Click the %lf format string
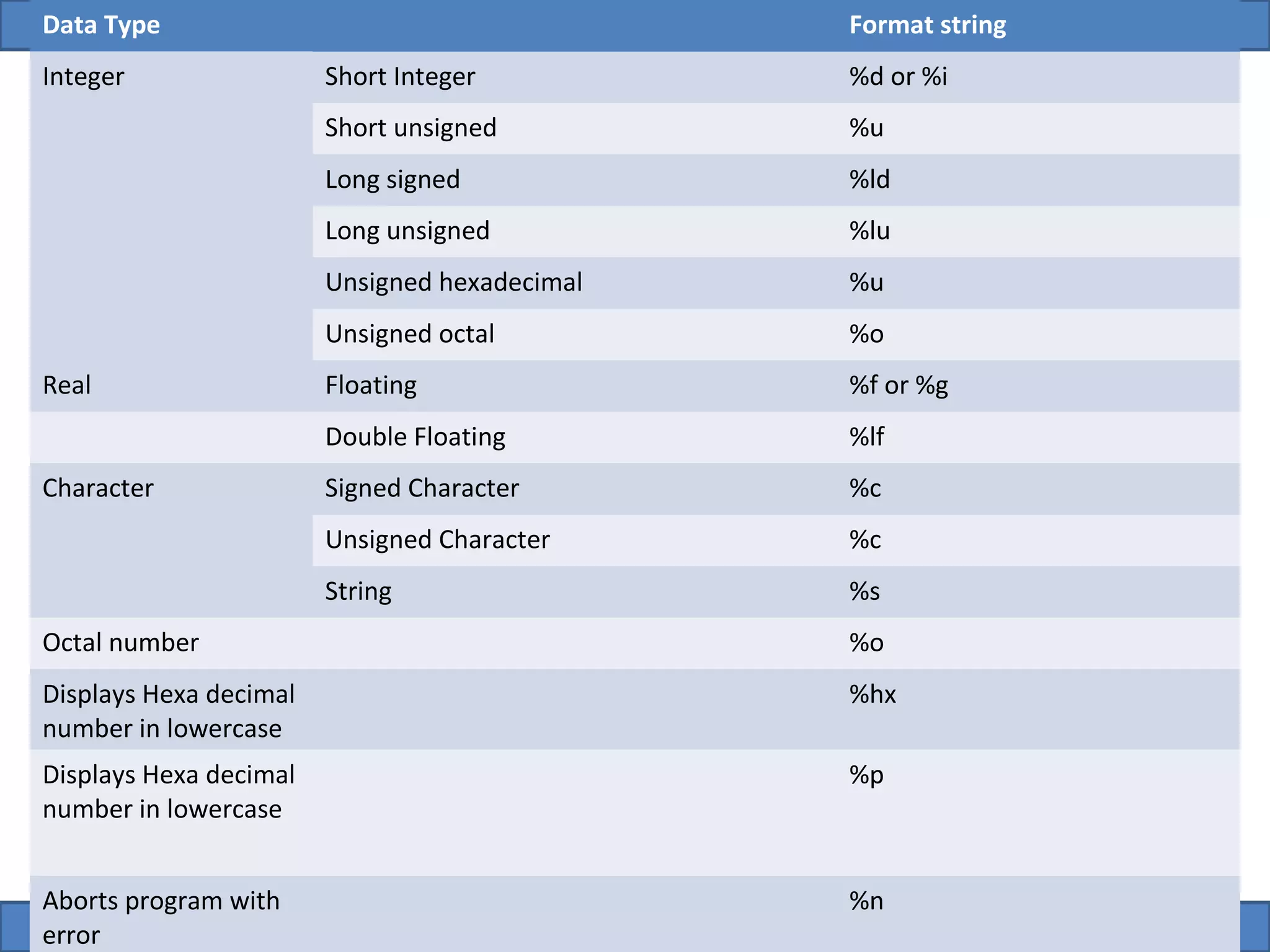Viewport: 1270px width, 952px height. point(866,437)
